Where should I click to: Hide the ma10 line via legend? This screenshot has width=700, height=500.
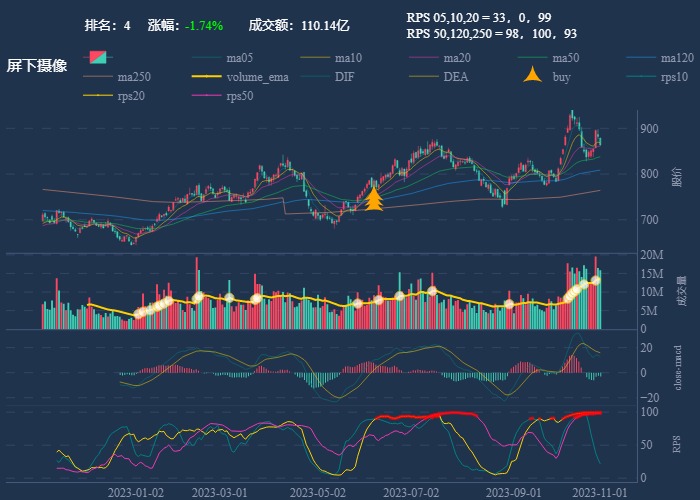point(331,58)
